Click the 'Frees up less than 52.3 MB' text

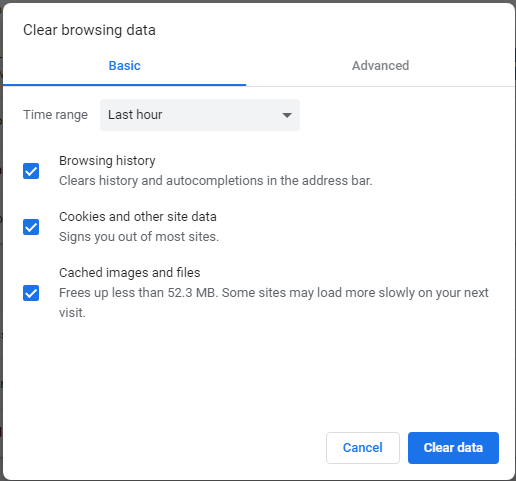(138, 293)
